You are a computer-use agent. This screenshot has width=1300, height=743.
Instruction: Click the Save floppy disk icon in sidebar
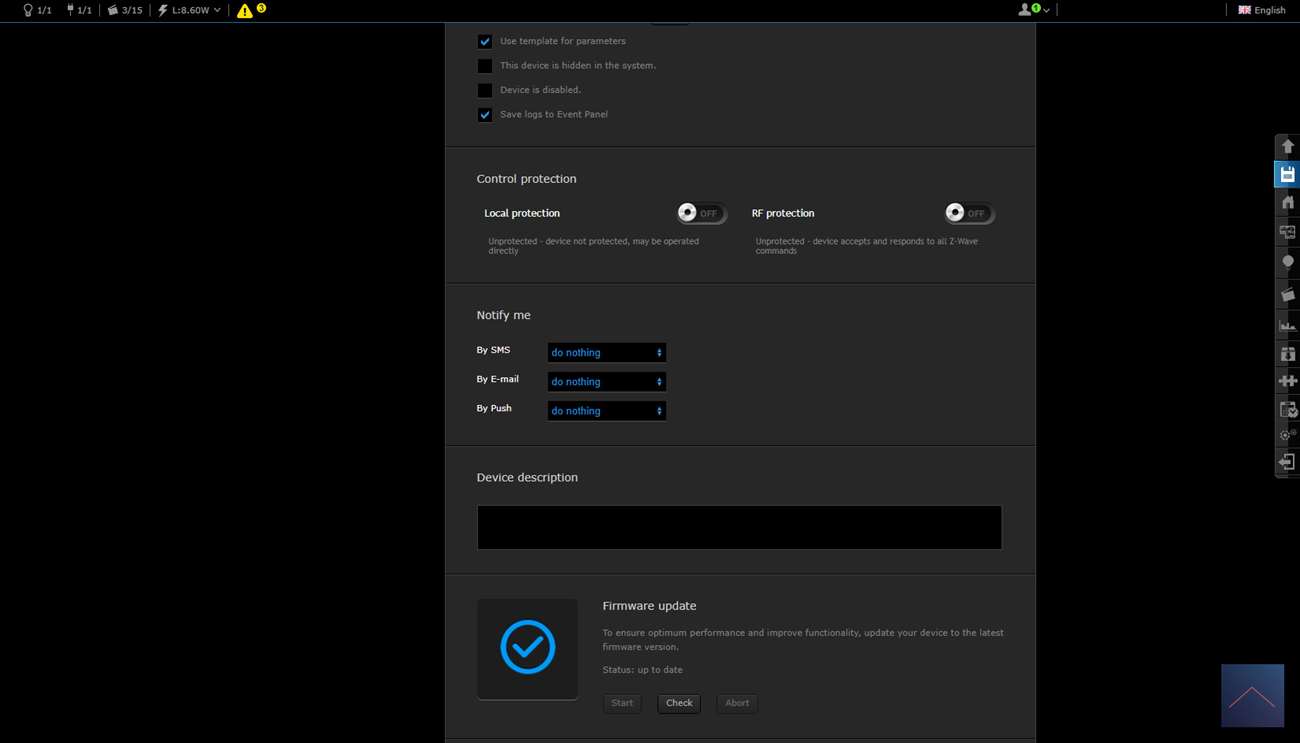coord(1287,175)
